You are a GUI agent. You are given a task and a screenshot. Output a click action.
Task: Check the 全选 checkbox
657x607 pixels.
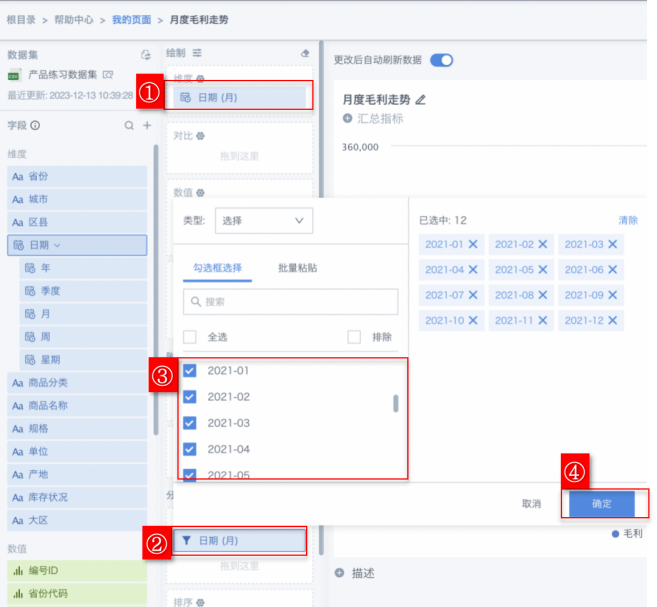[190, 337]
